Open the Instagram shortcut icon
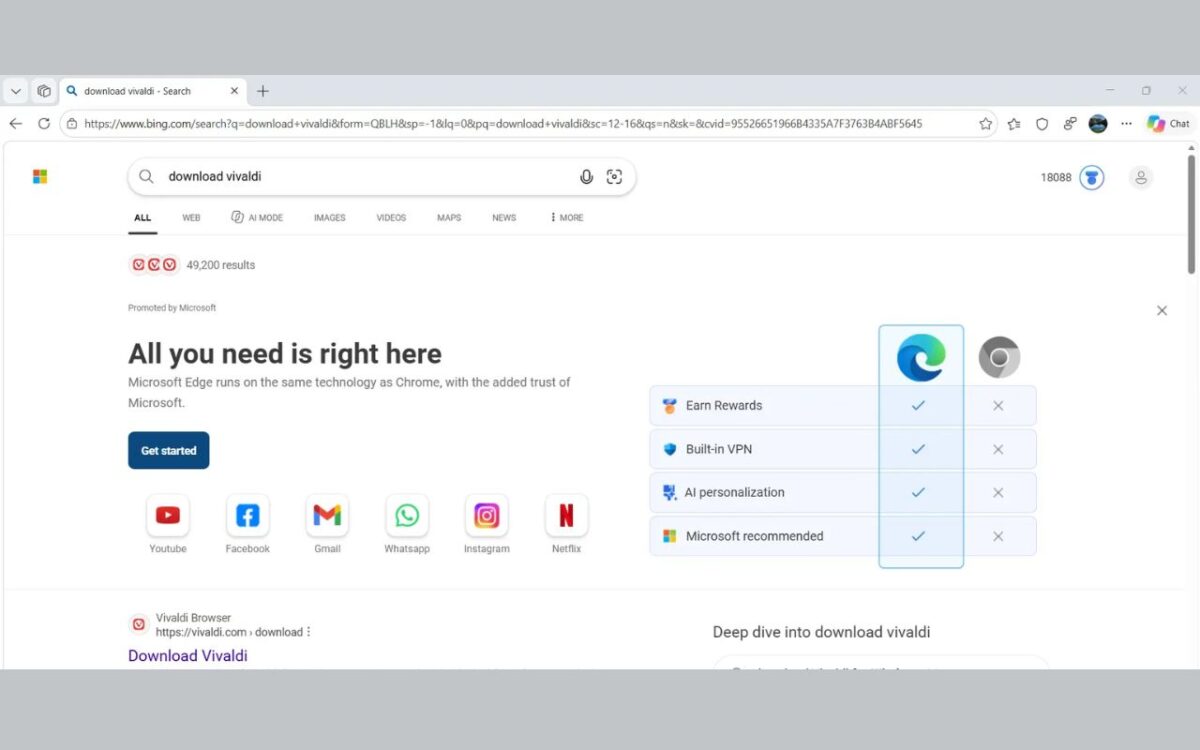This screenshot has height=750, width=1200. (x=487, y=516)
